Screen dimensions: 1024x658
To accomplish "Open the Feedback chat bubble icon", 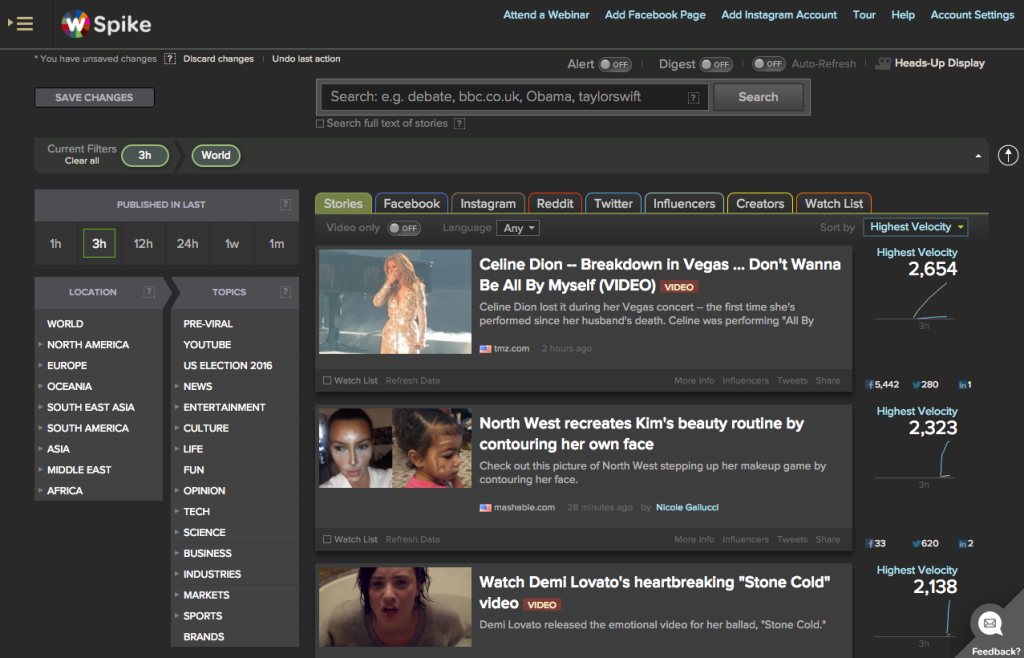I will point(990,623).
